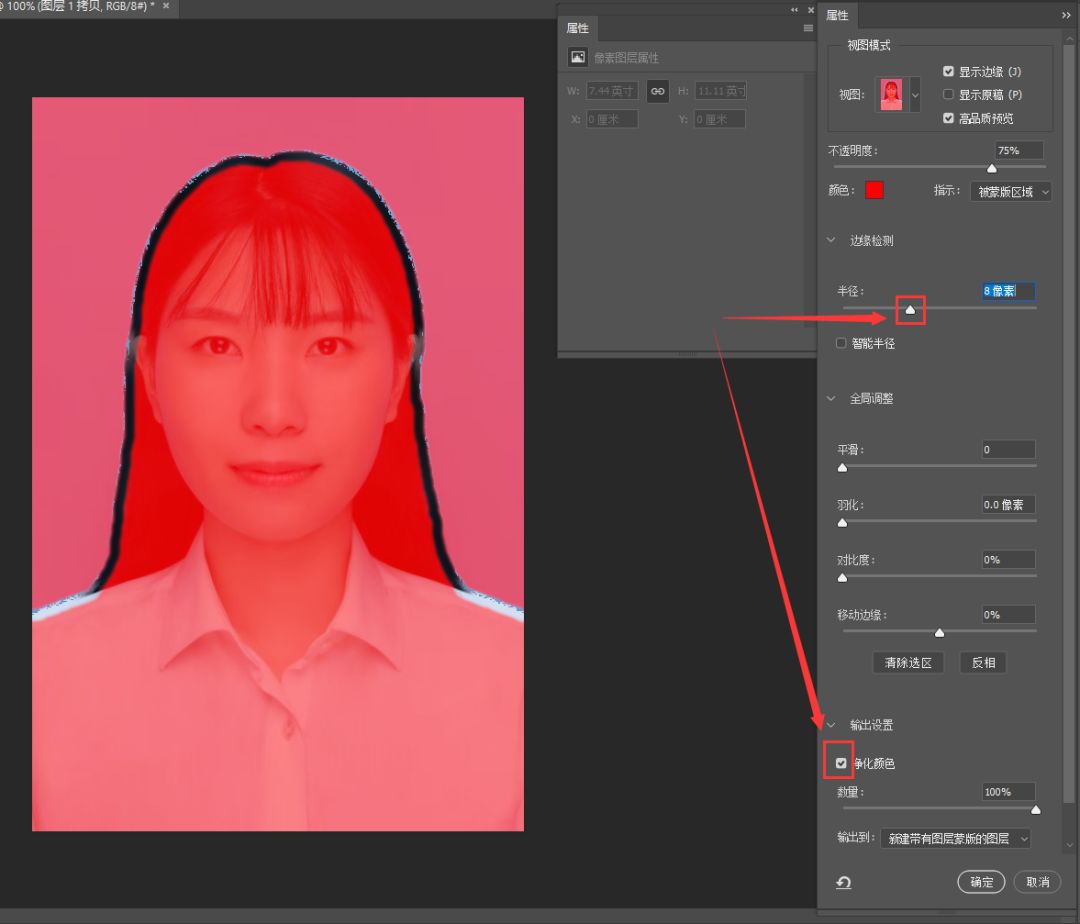
Task: Click the 清除选区 button
Action: pos(907,663)
